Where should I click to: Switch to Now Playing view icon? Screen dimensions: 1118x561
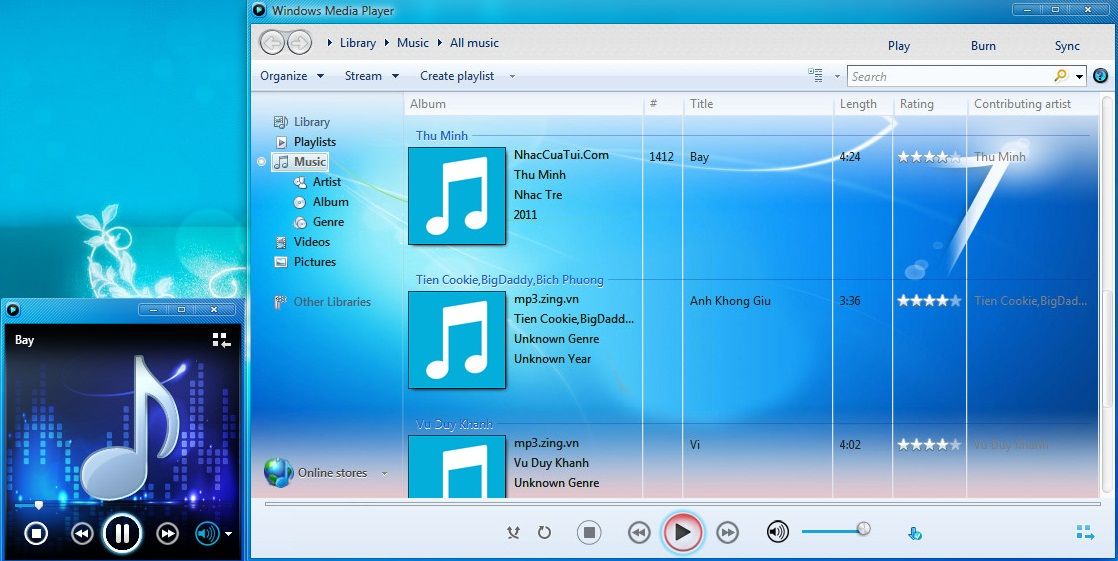pos(1085,532)
